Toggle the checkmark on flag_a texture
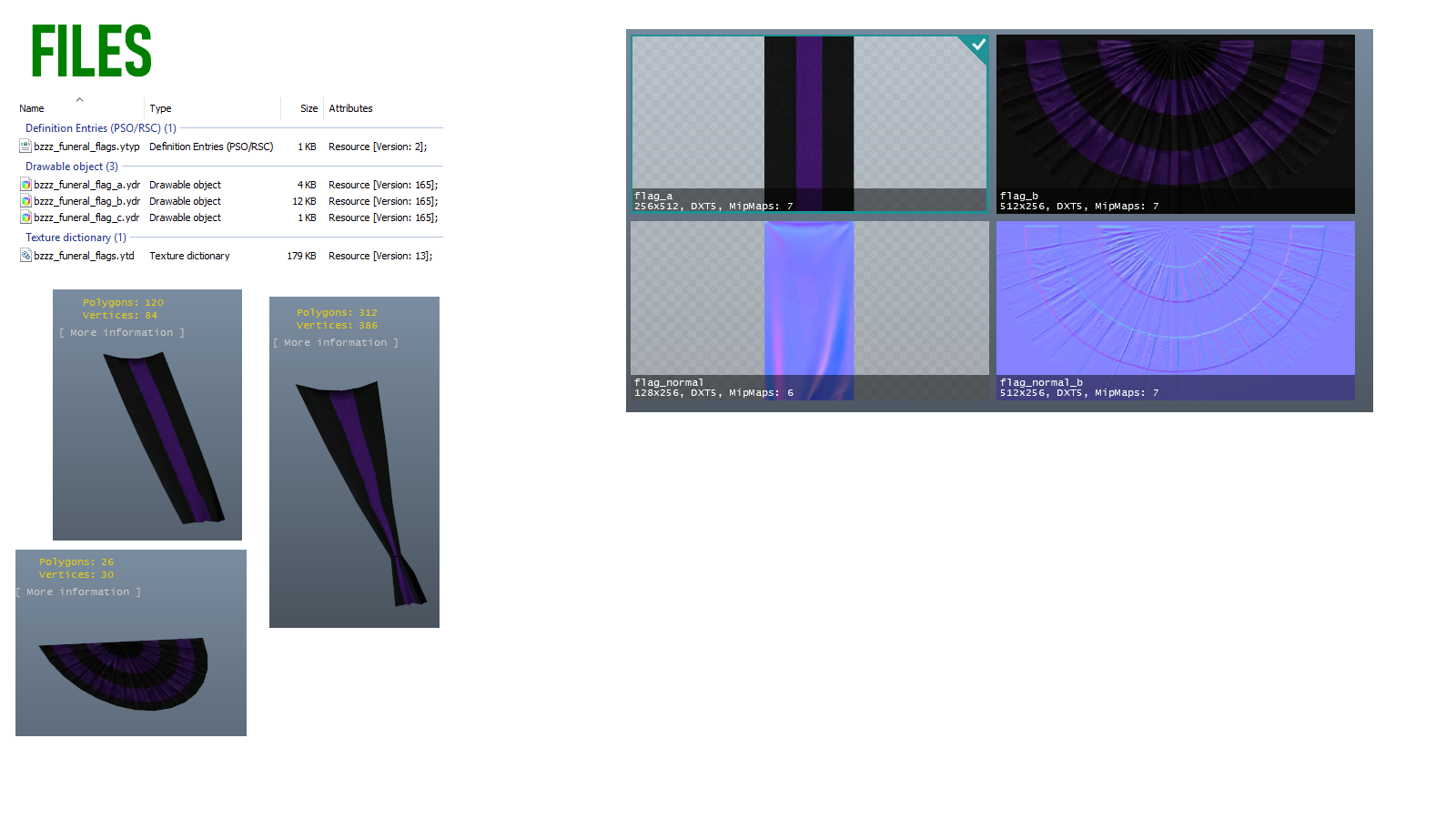The height and width of the screenshot is (819, 1456). 978,45
